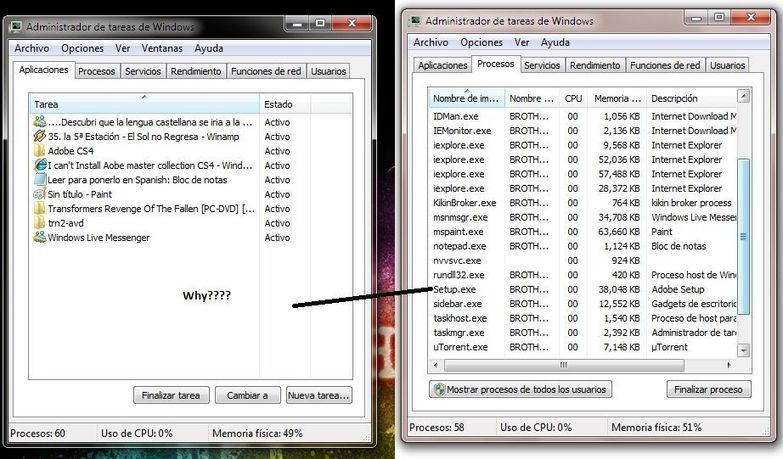Screen dimensions: 783x459
Task: Open Ayuda menu in left window
Action: tap(209, 48)
